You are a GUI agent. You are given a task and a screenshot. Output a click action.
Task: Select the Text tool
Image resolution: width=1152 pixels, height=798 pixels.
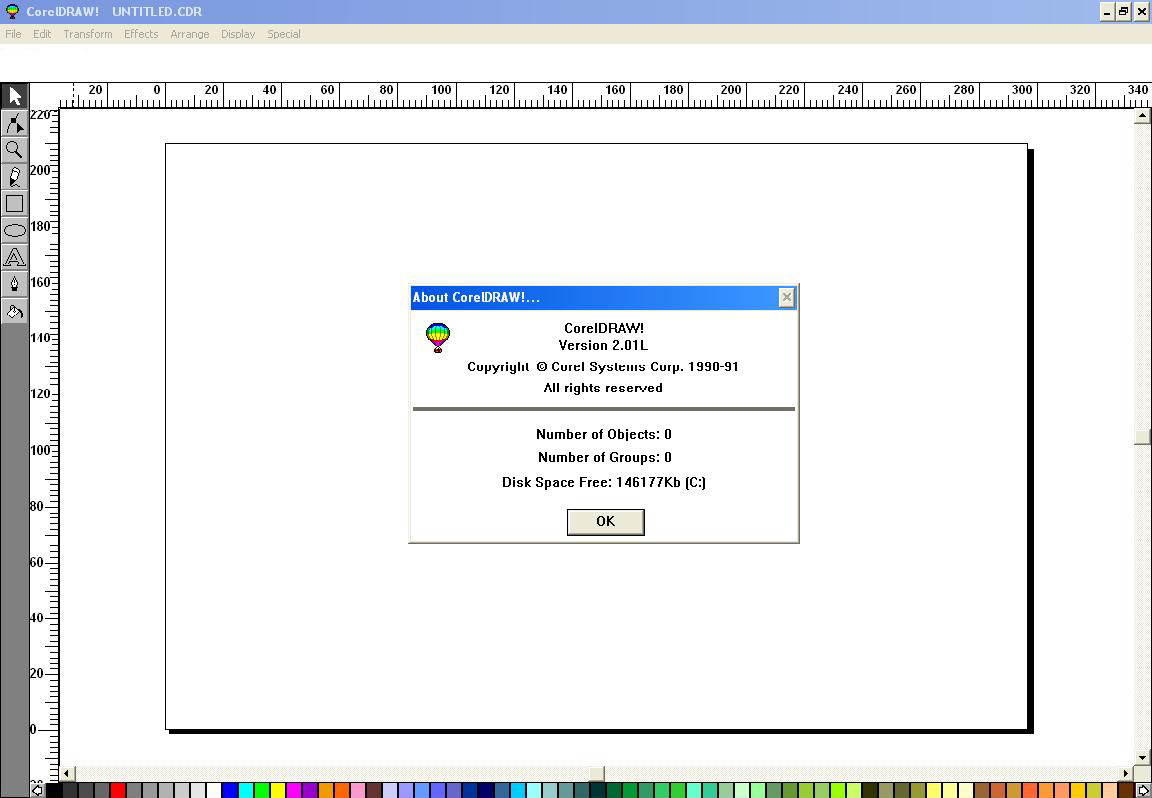pyautogui.click(x=14, y=258)
